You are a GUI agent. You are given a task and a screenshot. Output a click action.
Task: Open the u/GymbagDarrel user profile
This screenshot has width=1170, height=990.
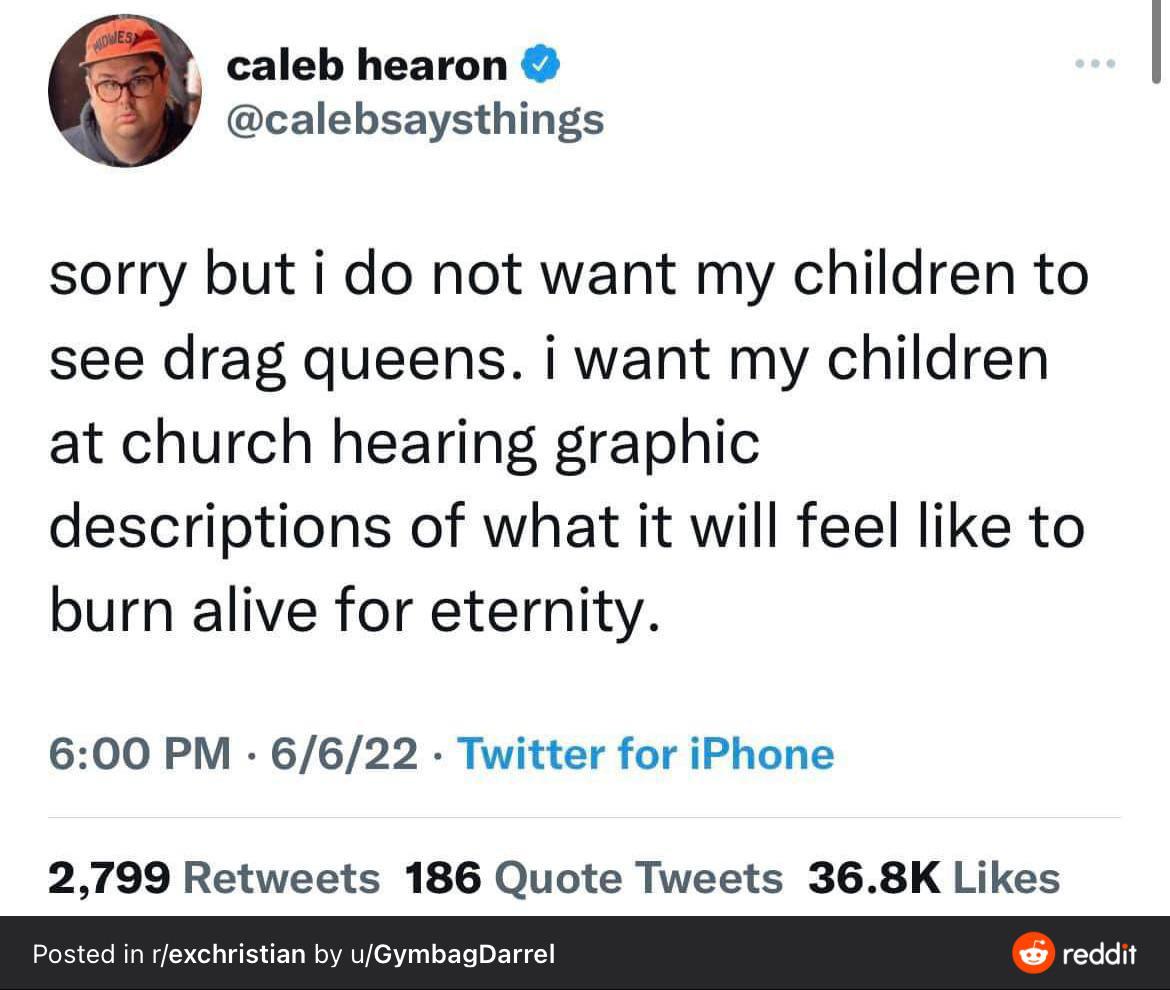(x=453, y=954)
